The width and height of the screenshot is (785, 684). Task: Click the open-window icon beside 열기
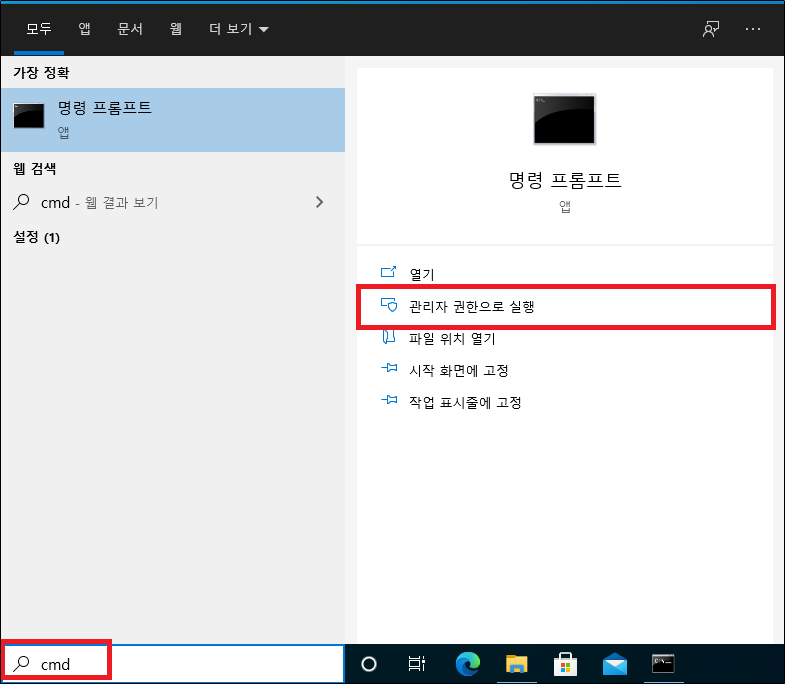388,272
